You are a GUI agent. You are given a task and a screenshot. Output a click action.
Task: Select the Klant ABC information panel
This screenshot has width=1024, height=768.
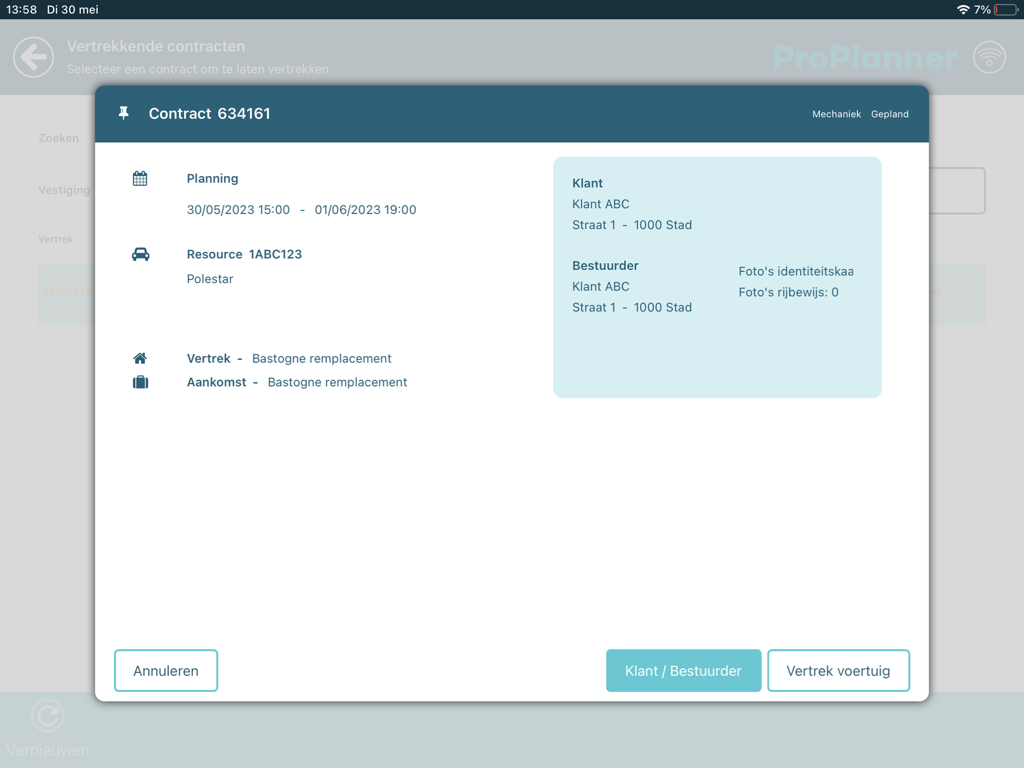717,277
